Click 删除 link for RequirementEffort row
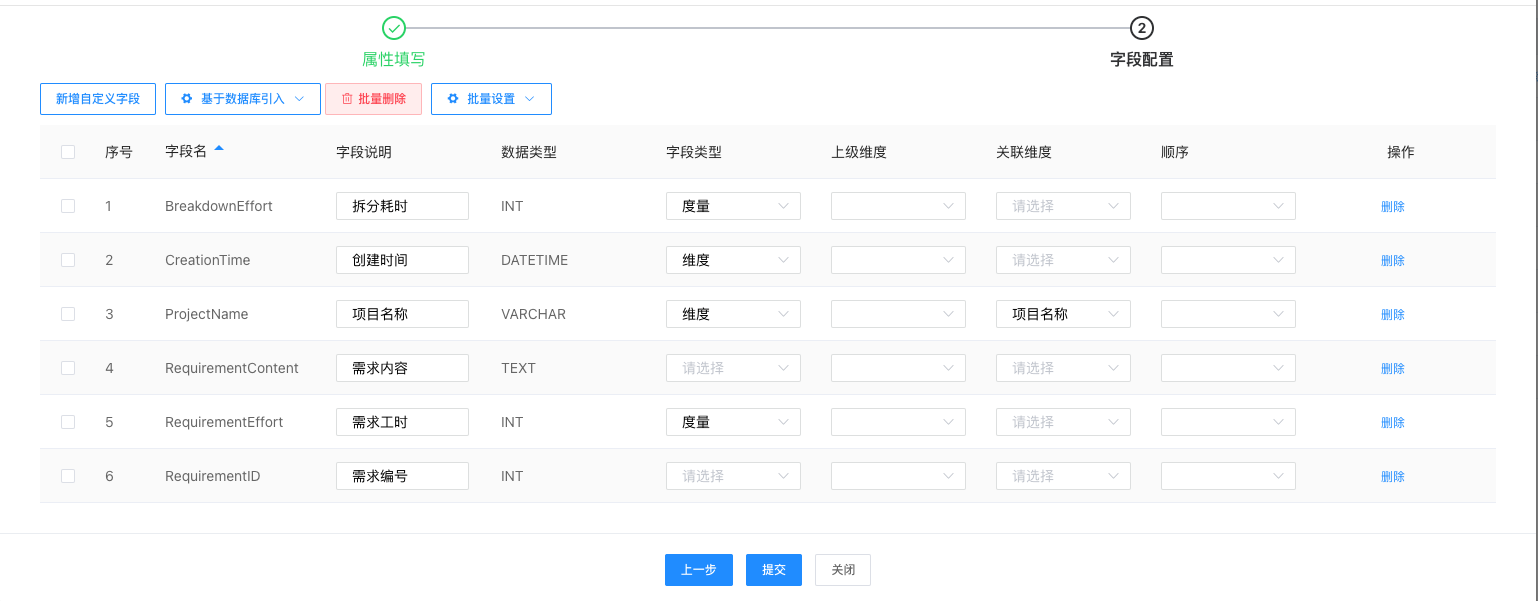The height and width of the screenshot is (601, 1538). point(1392,422)
